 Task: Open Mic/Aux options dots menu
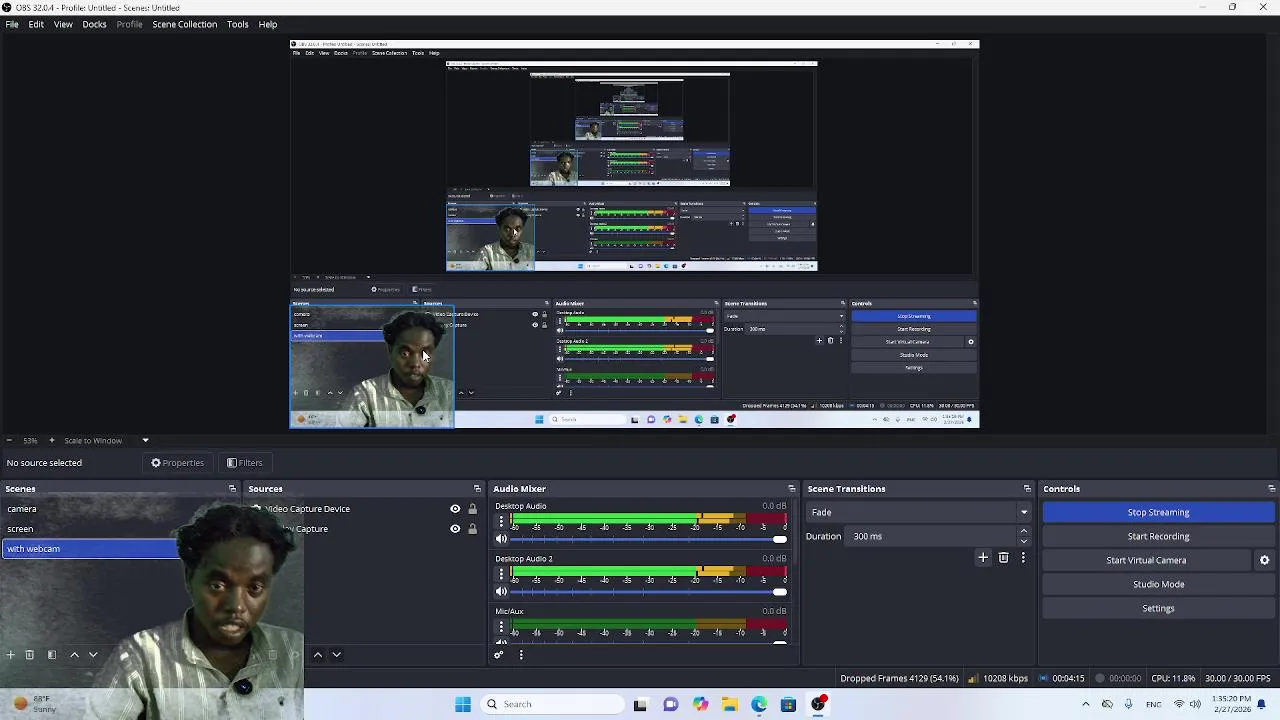501,627
